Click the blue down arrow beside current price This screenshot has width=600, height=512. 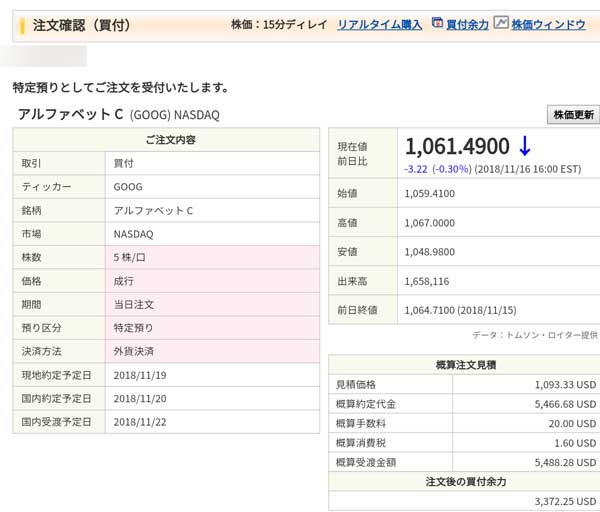click(524, 146)
